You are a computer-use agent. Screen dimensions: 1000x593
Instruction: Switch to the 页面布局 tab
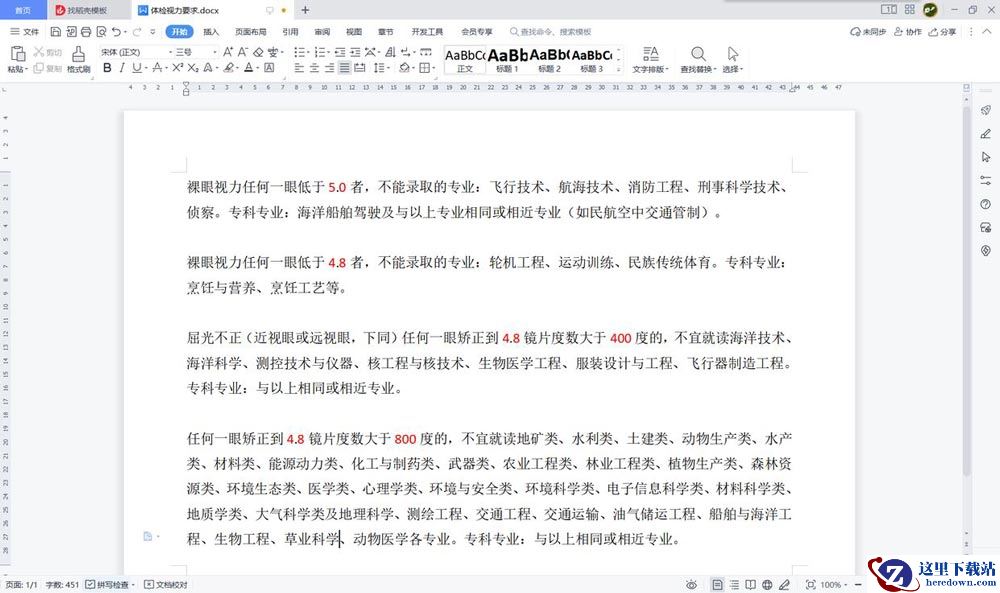click(x=251, y=31)
